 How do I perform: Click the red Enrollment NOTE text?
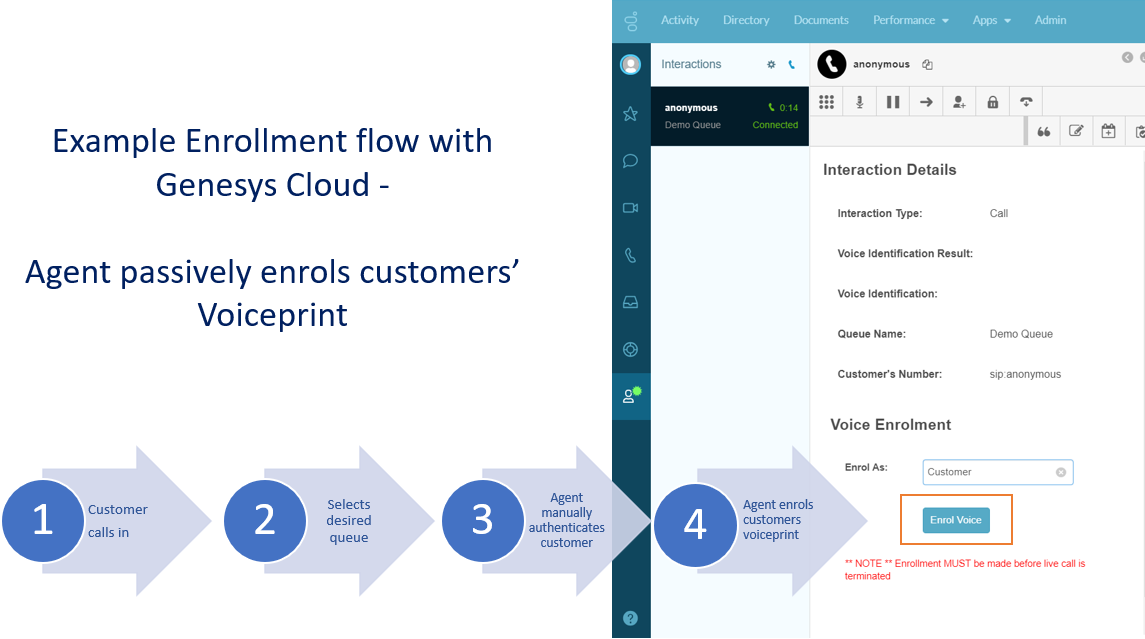[x=965, y=570]
